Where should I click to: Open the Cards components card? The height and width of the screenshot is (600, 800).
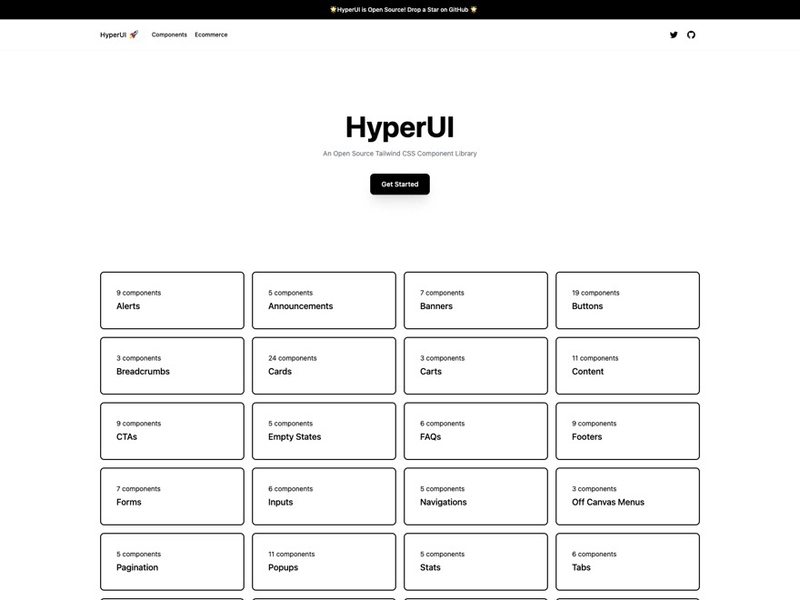324,365
